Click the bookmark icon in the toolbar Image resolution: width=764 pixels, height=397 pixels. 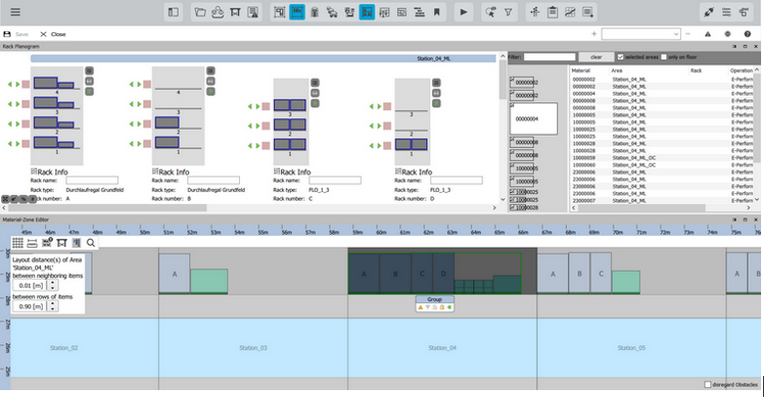[x=437, y=12]
